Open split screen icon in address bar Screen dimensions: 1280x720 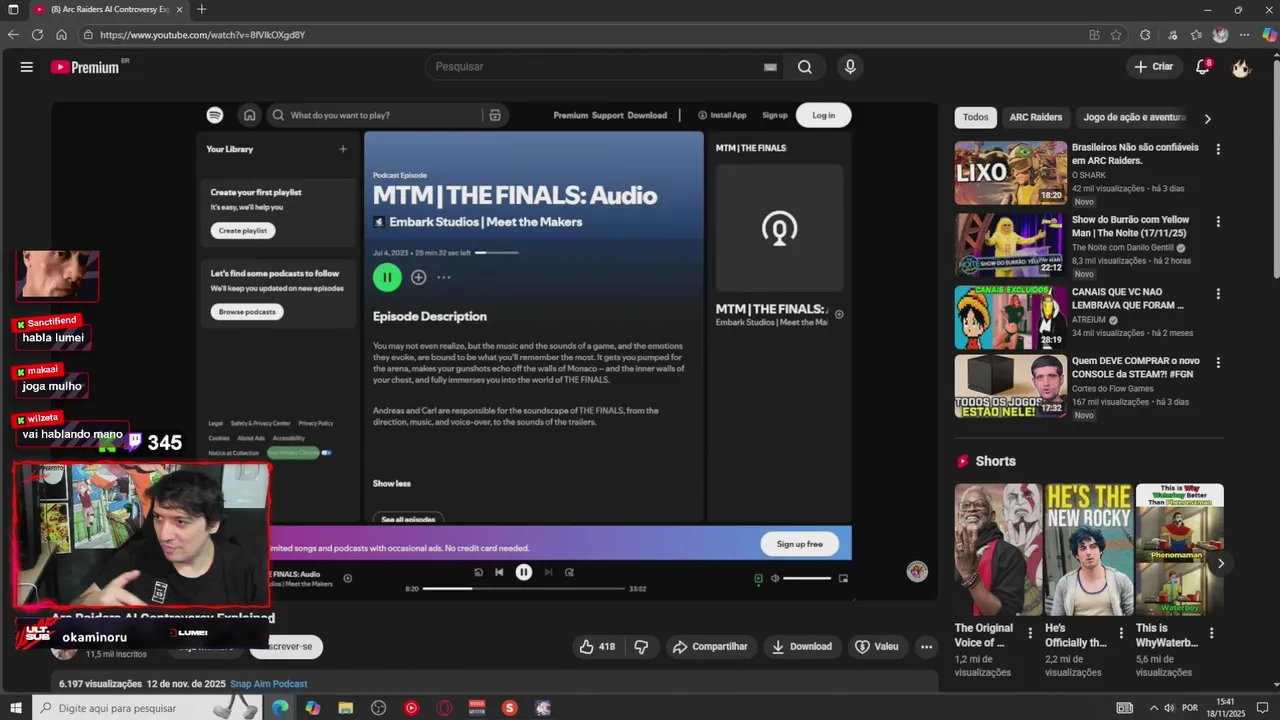pyautogui.click(x=1094, y=34)
